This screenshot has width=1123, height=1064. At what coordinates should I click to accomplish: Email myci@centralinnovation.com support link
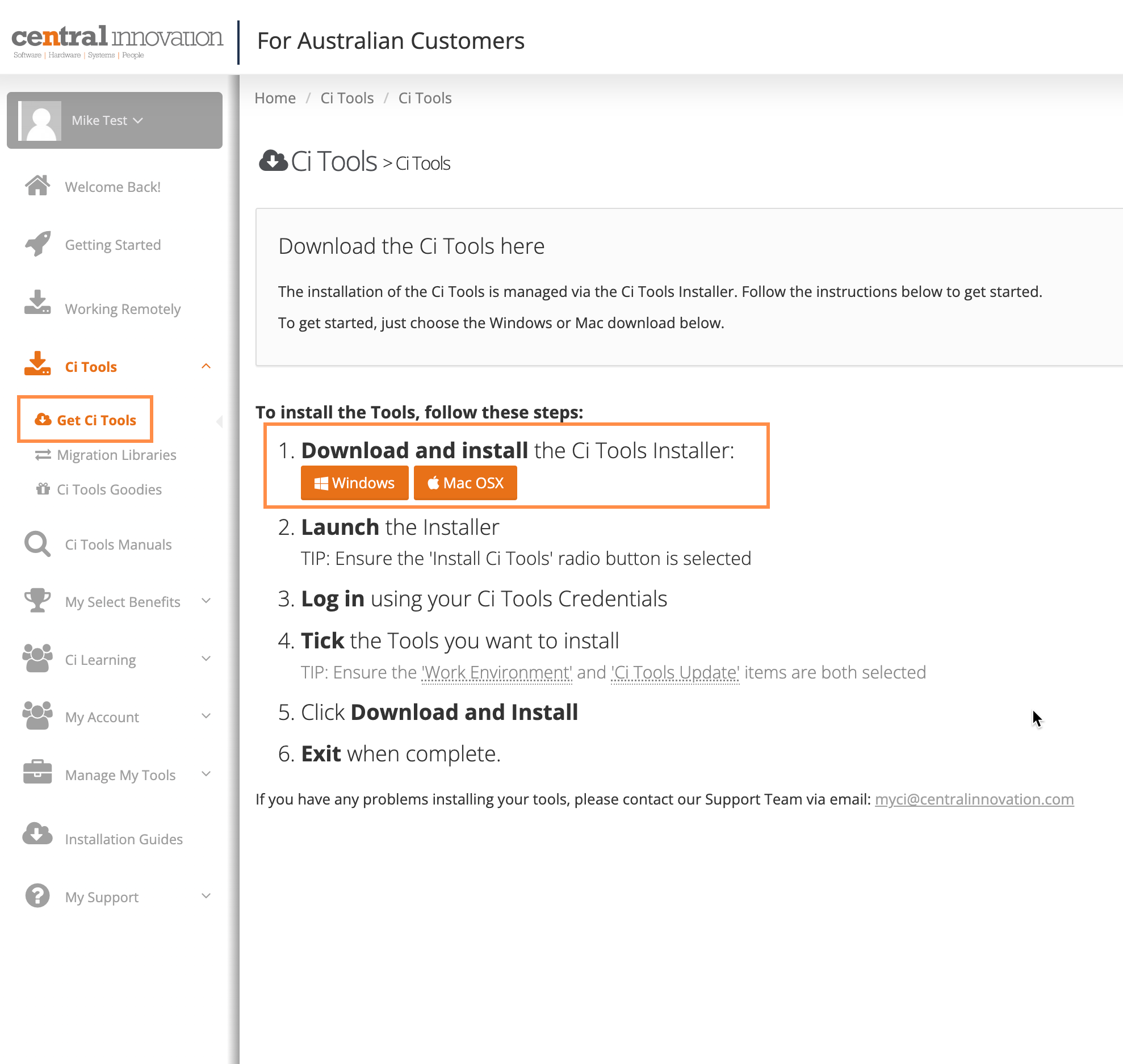974,799
